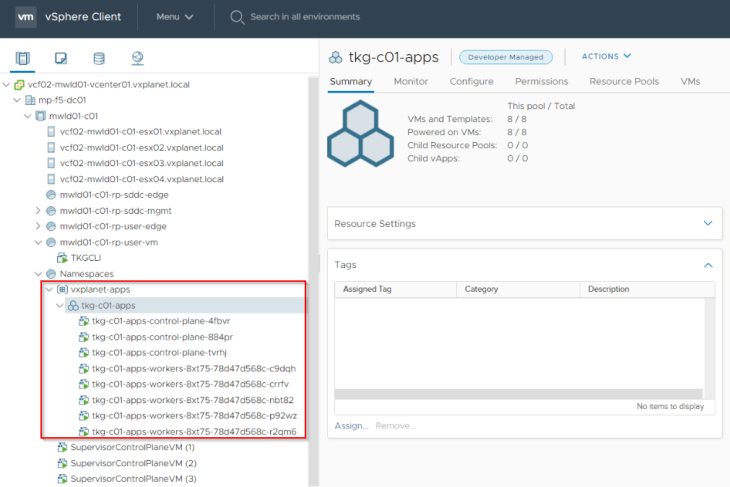Sort by Description column header
The image size is (730, 487).
pos(647,289)
